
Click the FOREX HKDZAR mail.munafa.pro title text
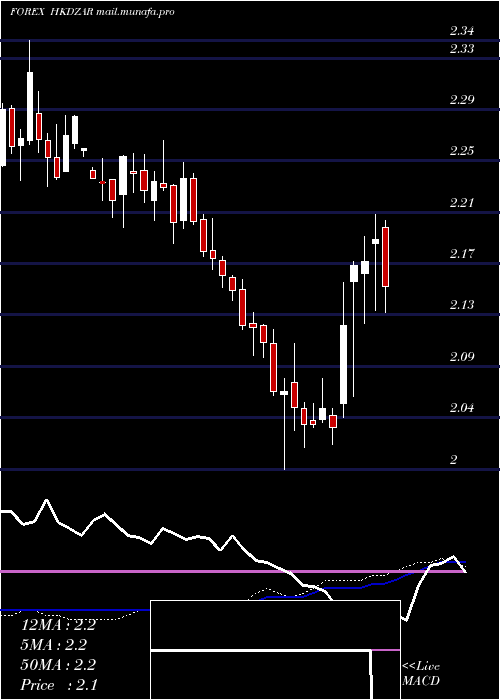pos(92,12)
